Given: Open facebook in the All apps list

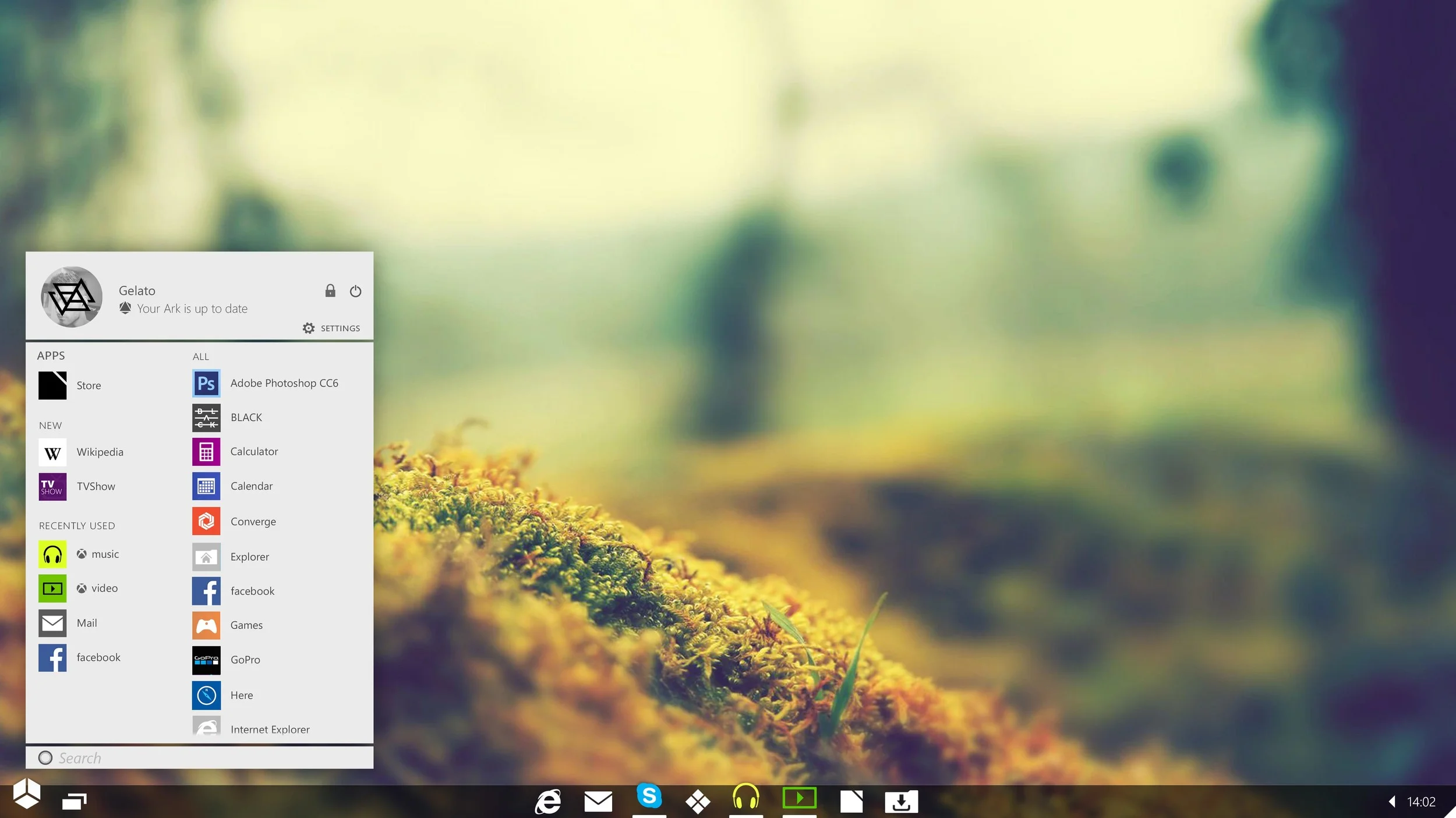Looking at the screenshot, I should coord(206,591).
